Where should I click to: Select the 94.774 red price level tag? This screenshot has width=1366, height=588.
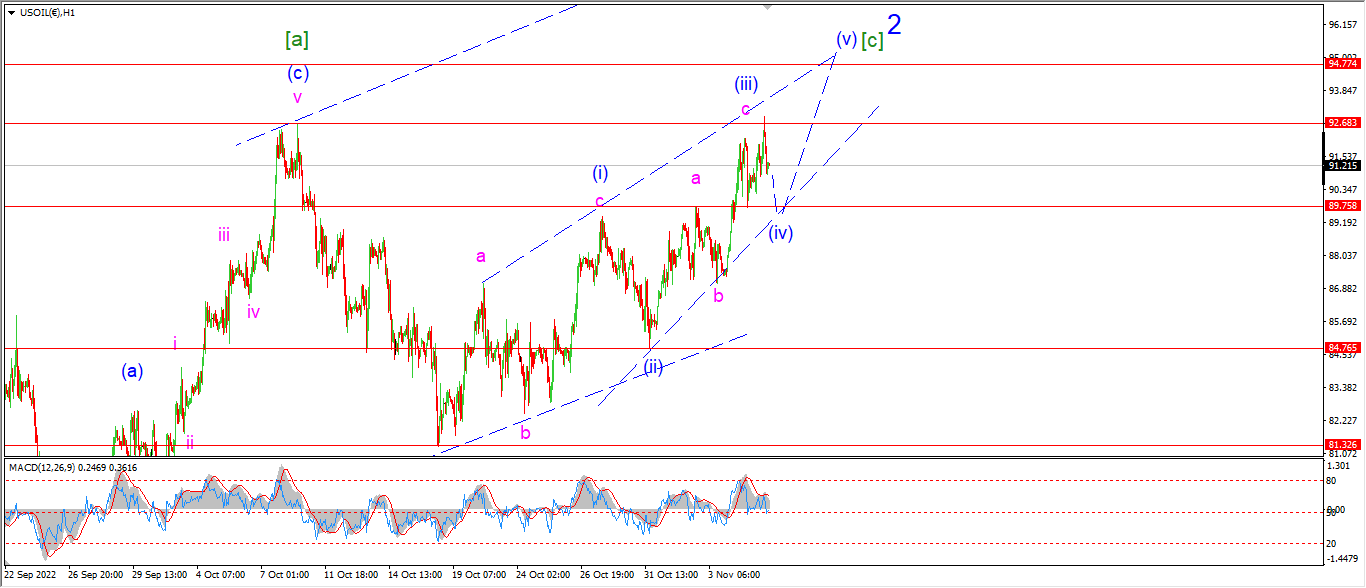point(1342,63)
